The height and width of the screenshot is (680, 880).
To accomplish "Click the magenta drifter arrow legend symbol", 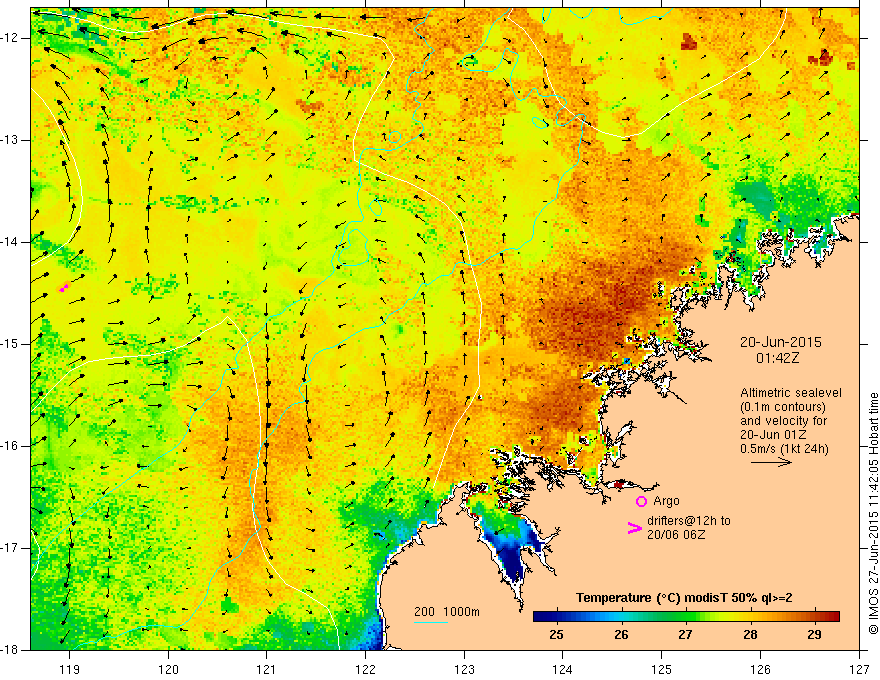I will (634, 527).
